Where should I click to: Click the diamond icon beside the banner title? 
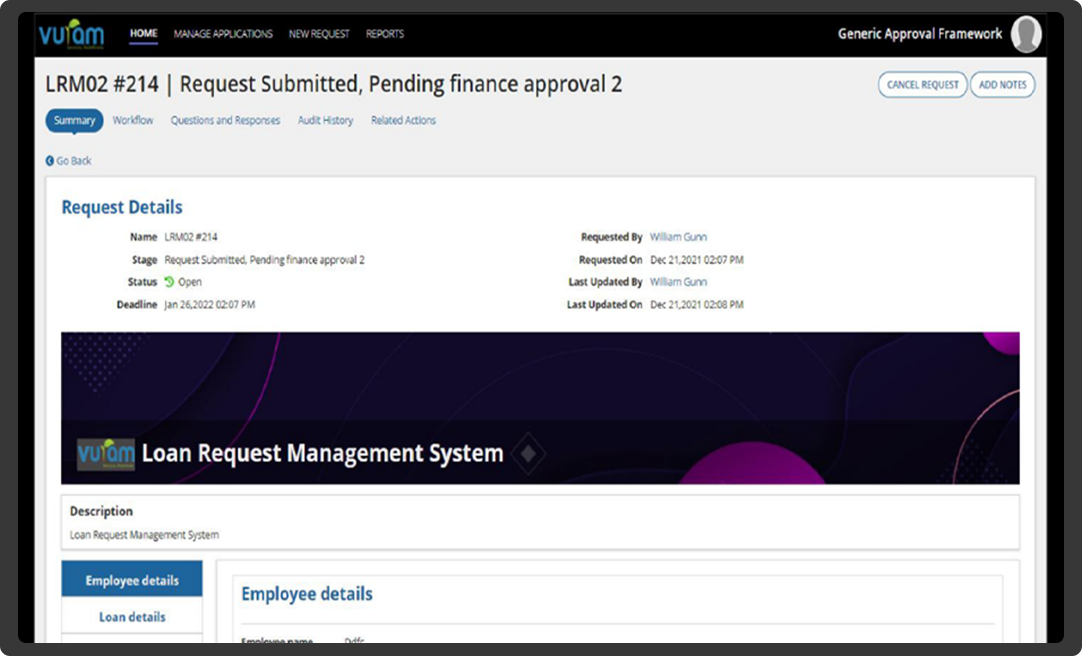tap(528, 454)
